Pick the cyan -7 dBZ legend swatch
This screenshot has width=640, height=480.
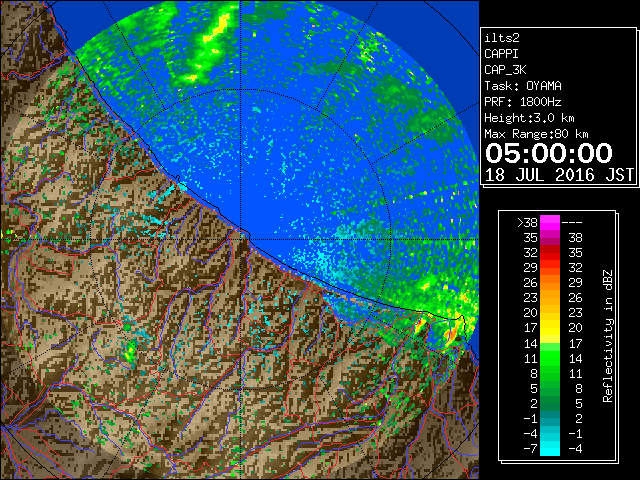tap(550, 449)
